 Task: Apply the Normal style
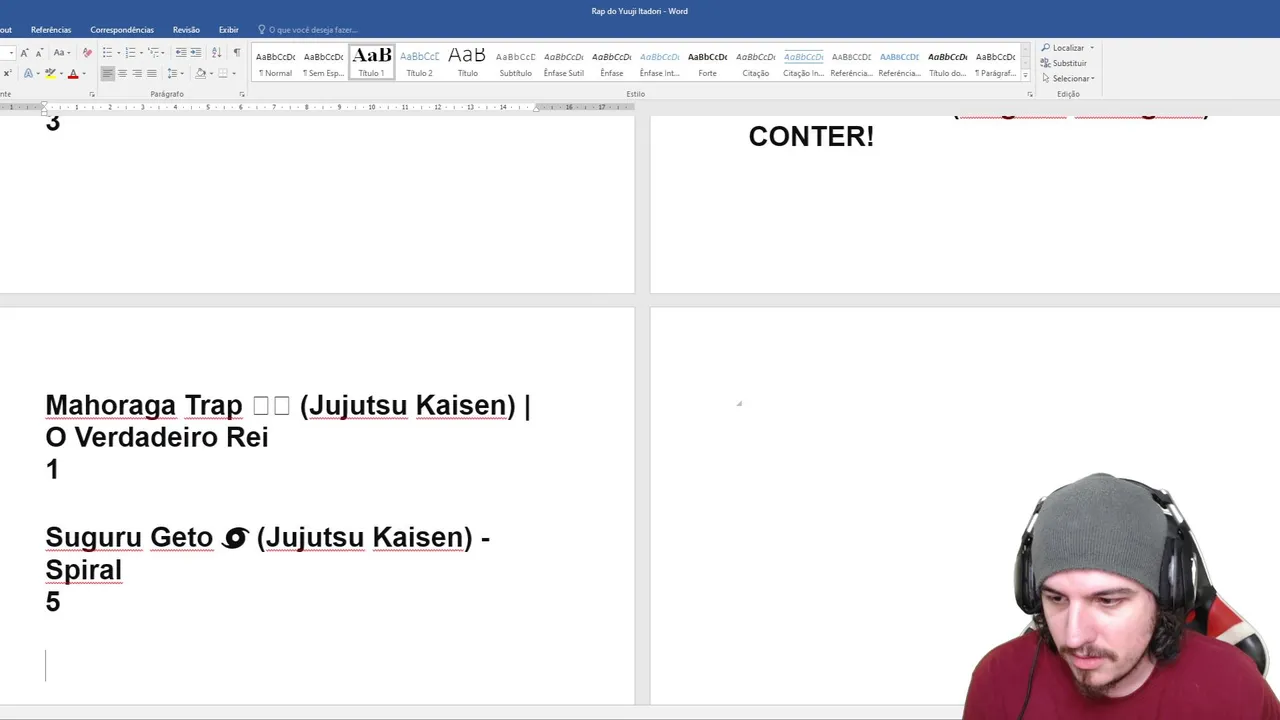click(x=275, y=63)
